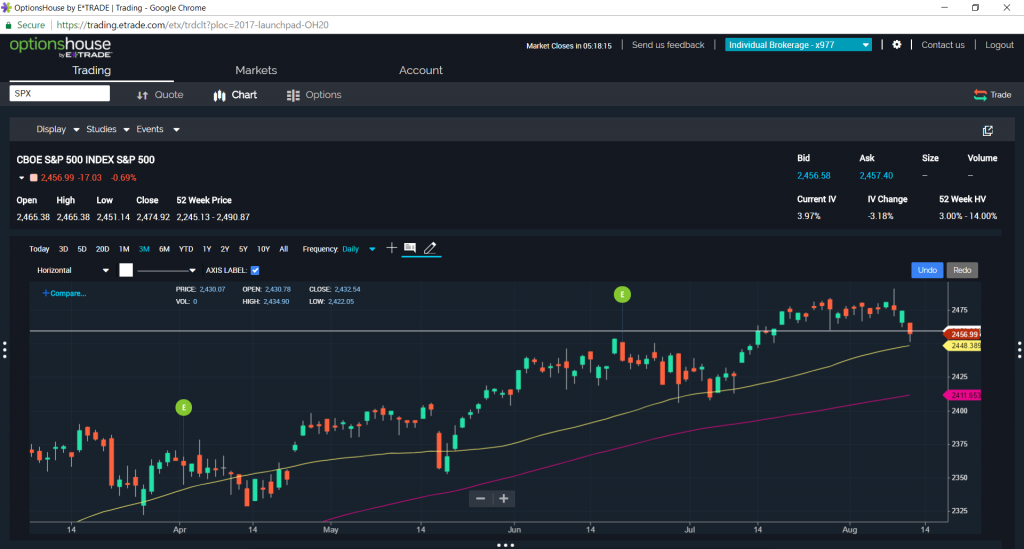This screenshot has width=1024, height=549.
Task: Toggle the chart annotation comment icon
Action: [410, 248]
